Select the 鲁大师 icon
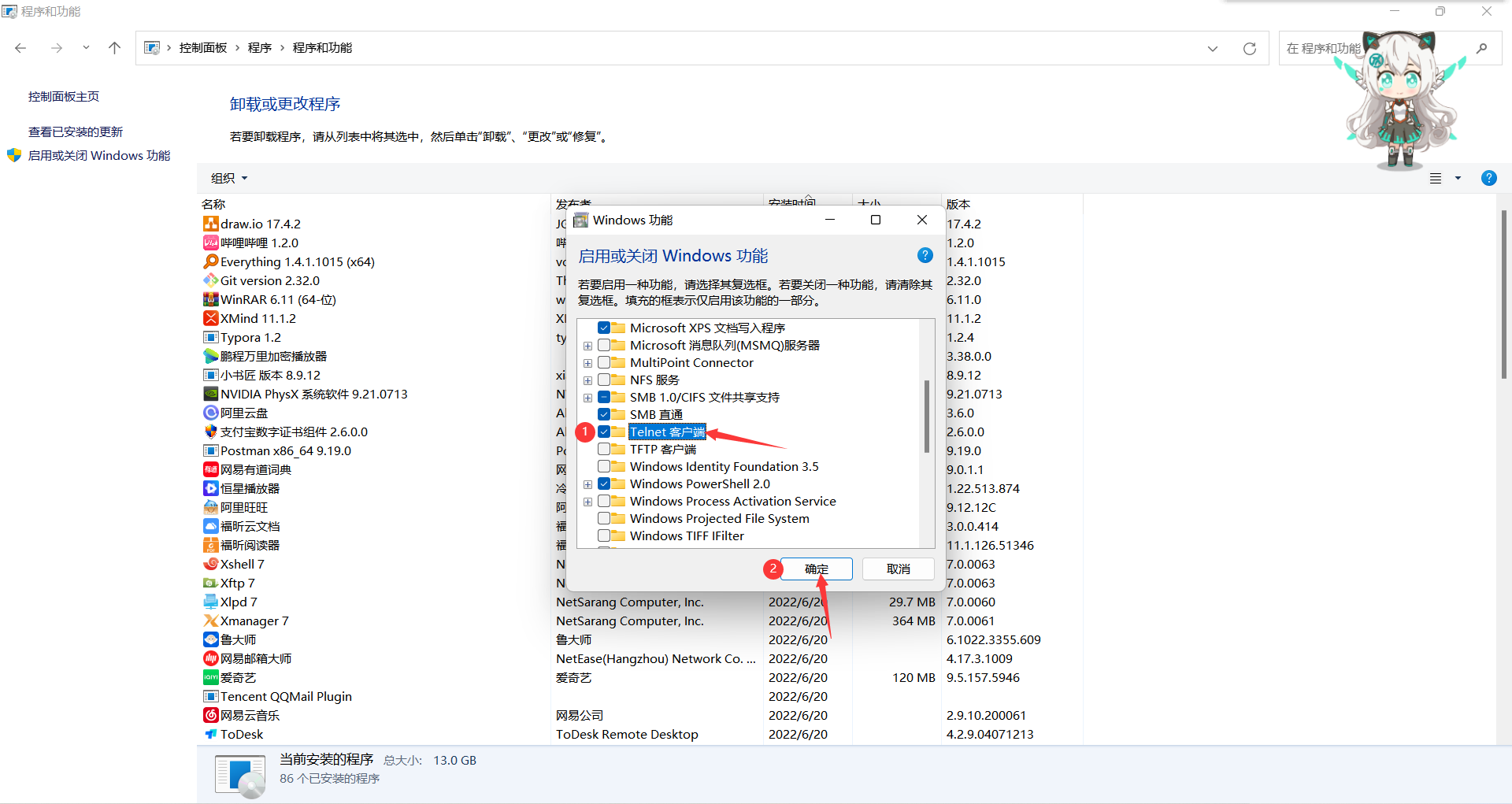This screenshot has height=804, width=1512. pyautogui.click(x=210, y=639)
